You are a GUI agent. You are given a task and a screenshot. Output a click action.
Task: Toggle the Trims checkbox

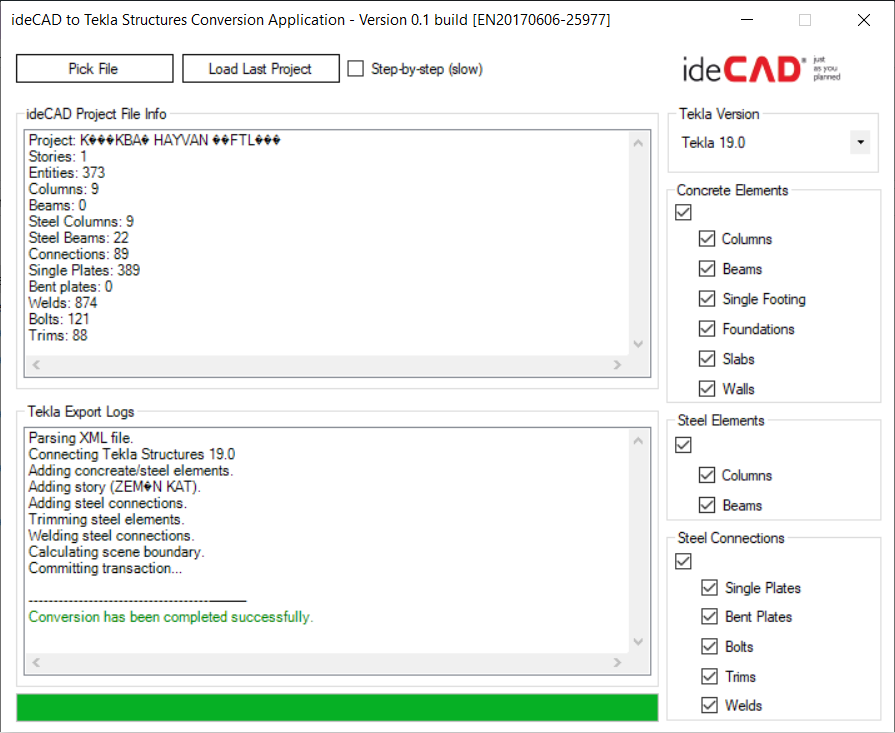coord(709,676)
